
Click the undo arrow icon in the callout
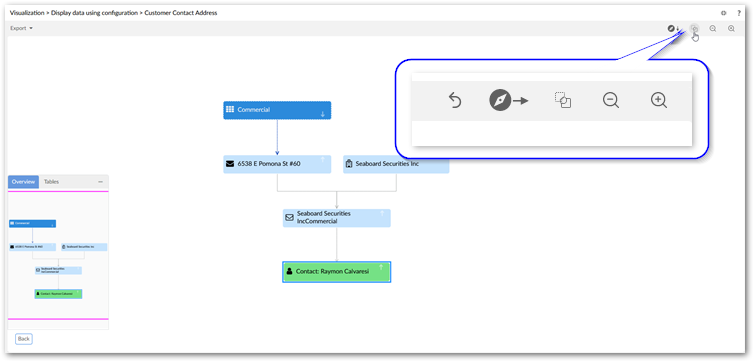[x=454, y=101]
